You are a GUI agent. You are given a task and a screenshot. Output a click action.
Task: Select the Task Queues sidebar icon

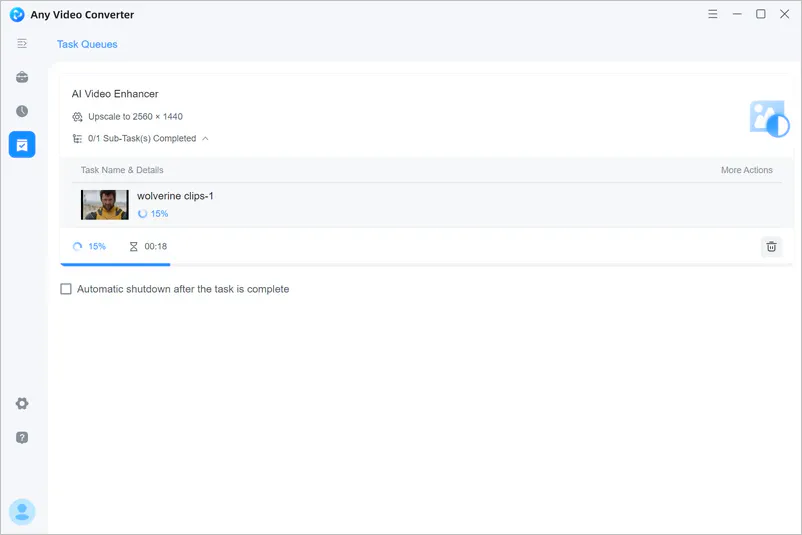pyautogui.click(x=22, y=145)
